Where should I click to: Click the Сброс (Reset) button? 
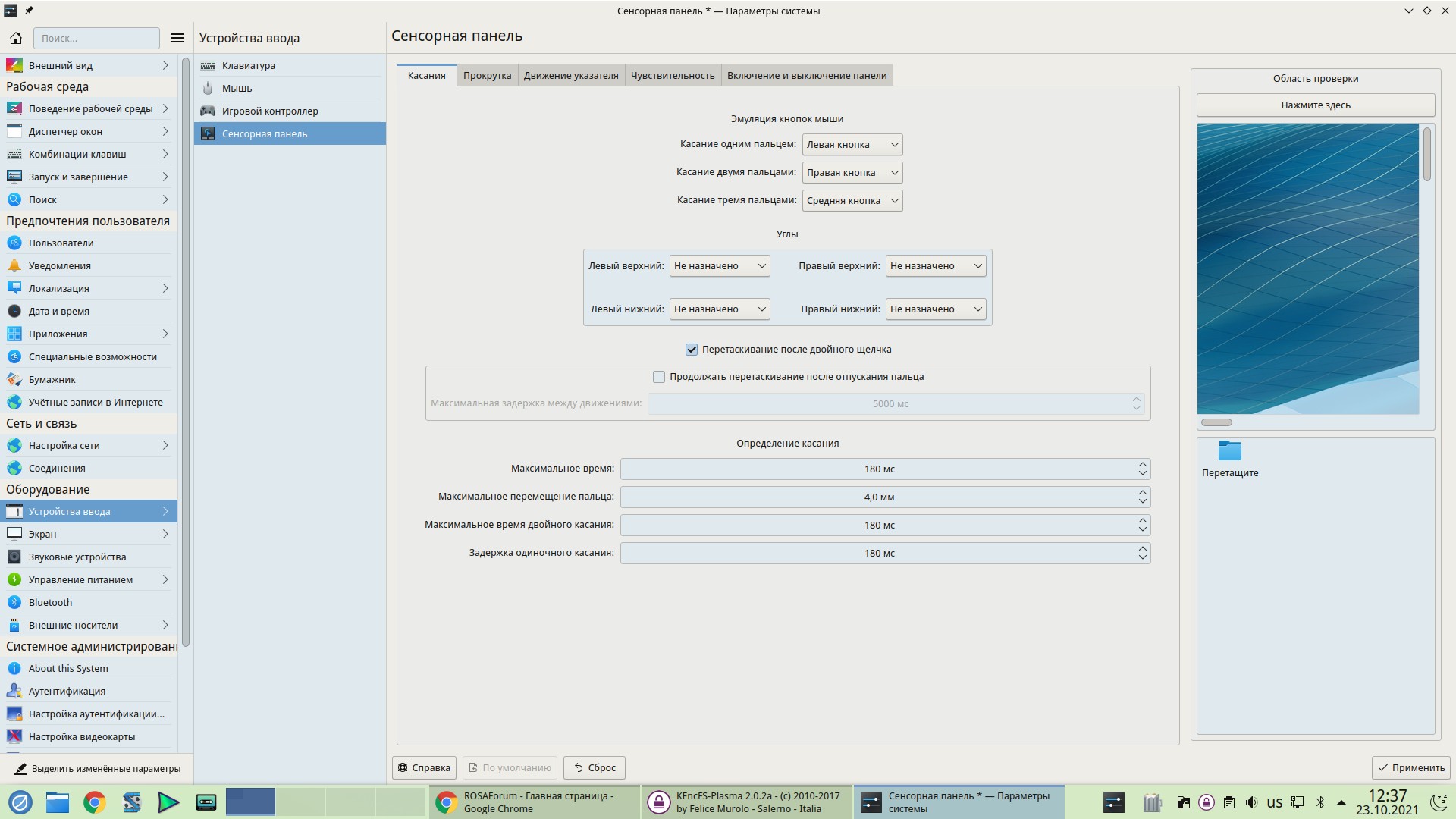tap(595, 767)
